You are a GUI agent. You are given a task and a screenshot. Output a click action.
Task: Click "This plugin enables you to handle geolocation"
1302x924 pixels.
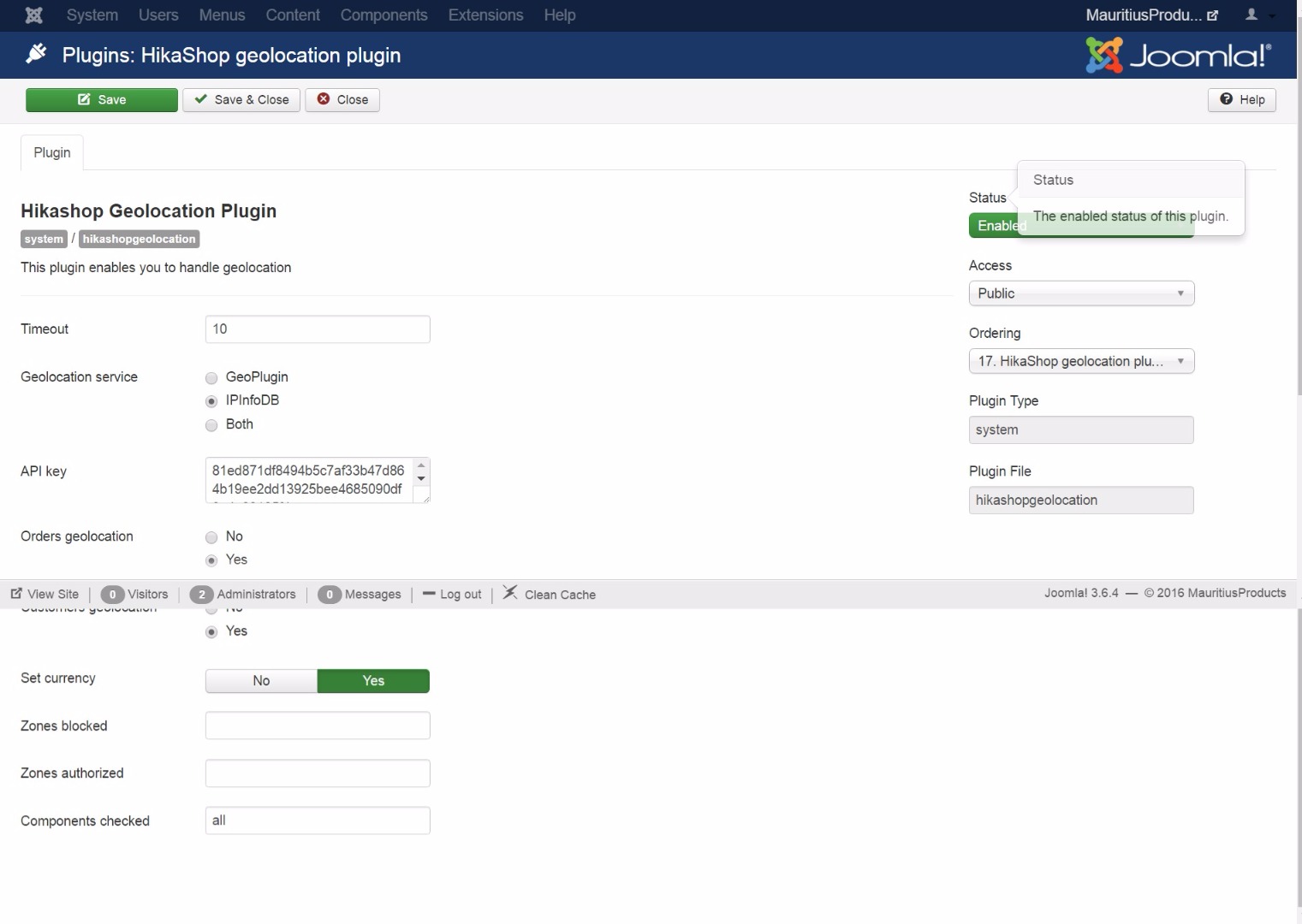click(x=156, y=268)
